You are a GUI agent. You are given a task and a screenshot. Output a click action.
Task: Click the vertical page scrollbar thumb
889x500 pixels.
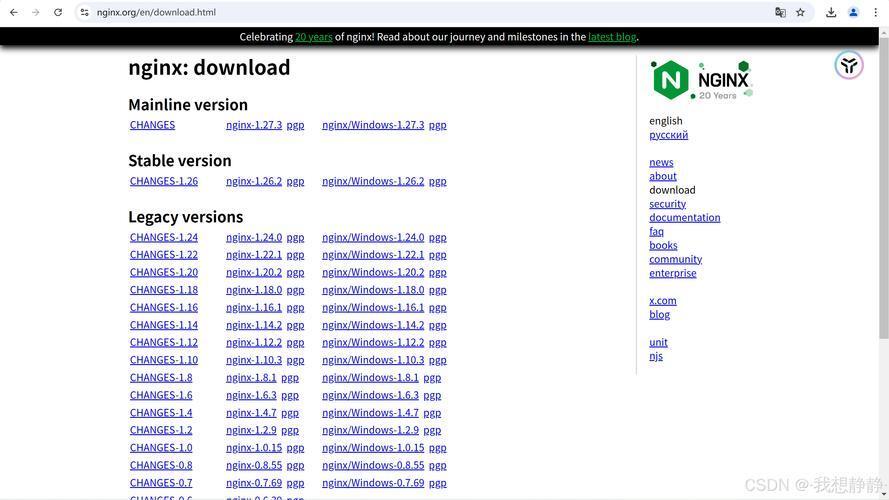pos(883,187)
